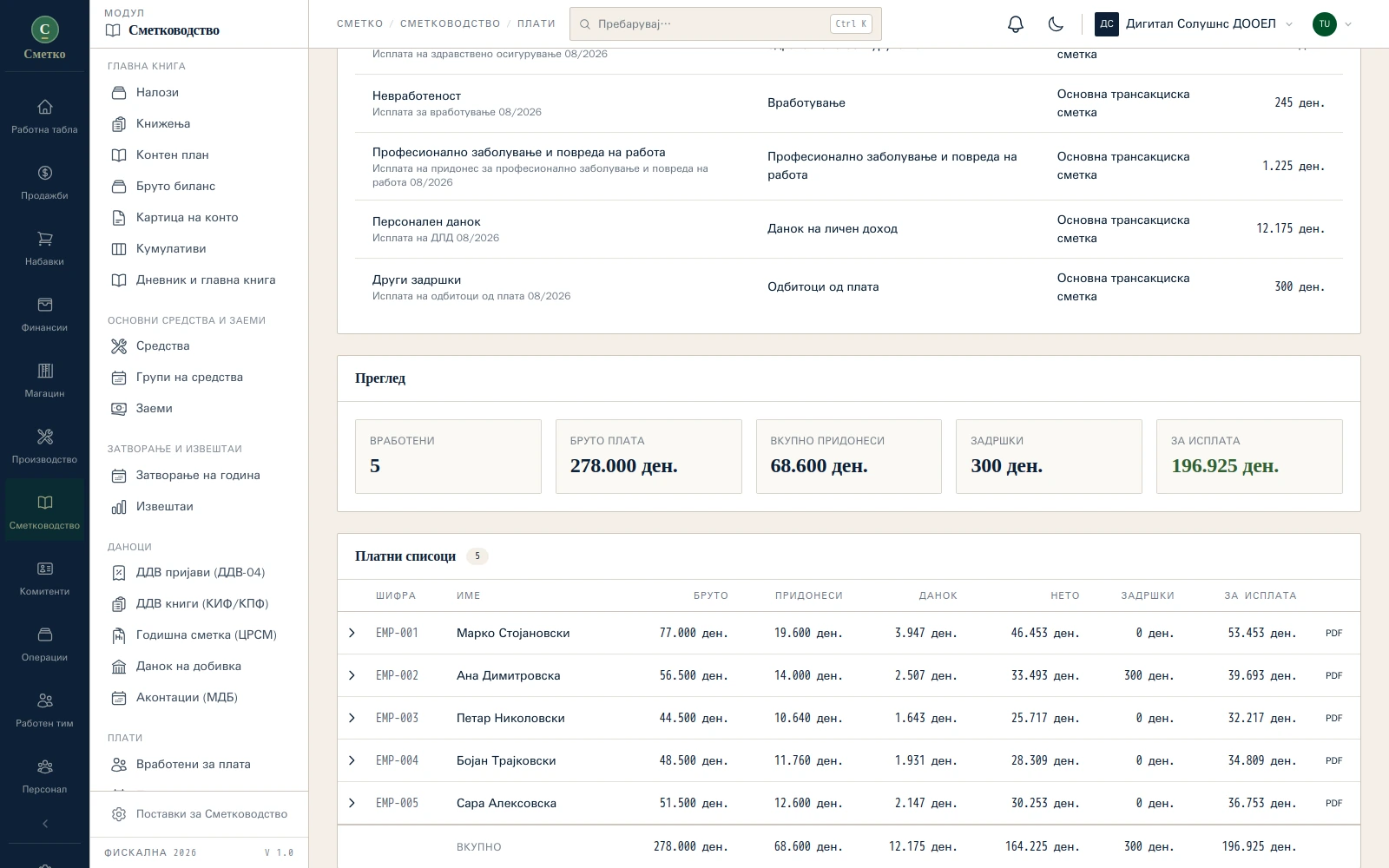
Task: Expand row EMP-004 Бојан Трајковски
Action: point(352,760)
